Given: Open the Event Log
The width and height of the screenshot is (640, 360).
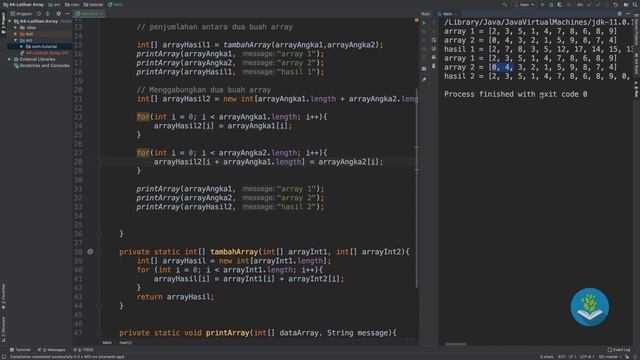Looking at the screenshot, I should pos(619,350).
